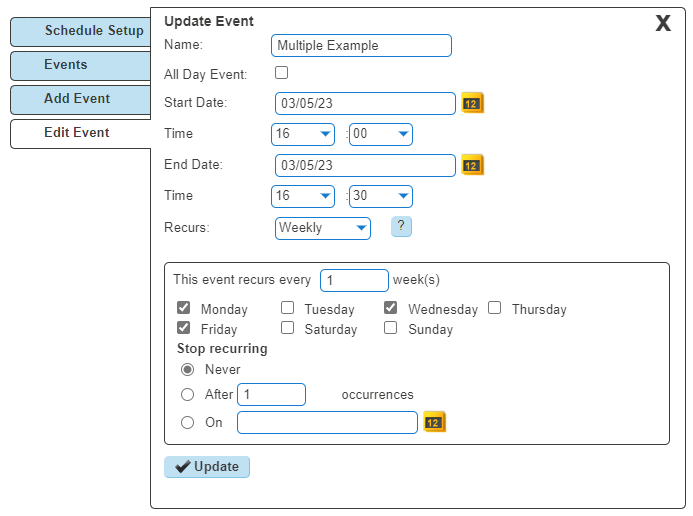
Task: Open the Recurs Weekly dropdown
Action: (x=323, y=228)
